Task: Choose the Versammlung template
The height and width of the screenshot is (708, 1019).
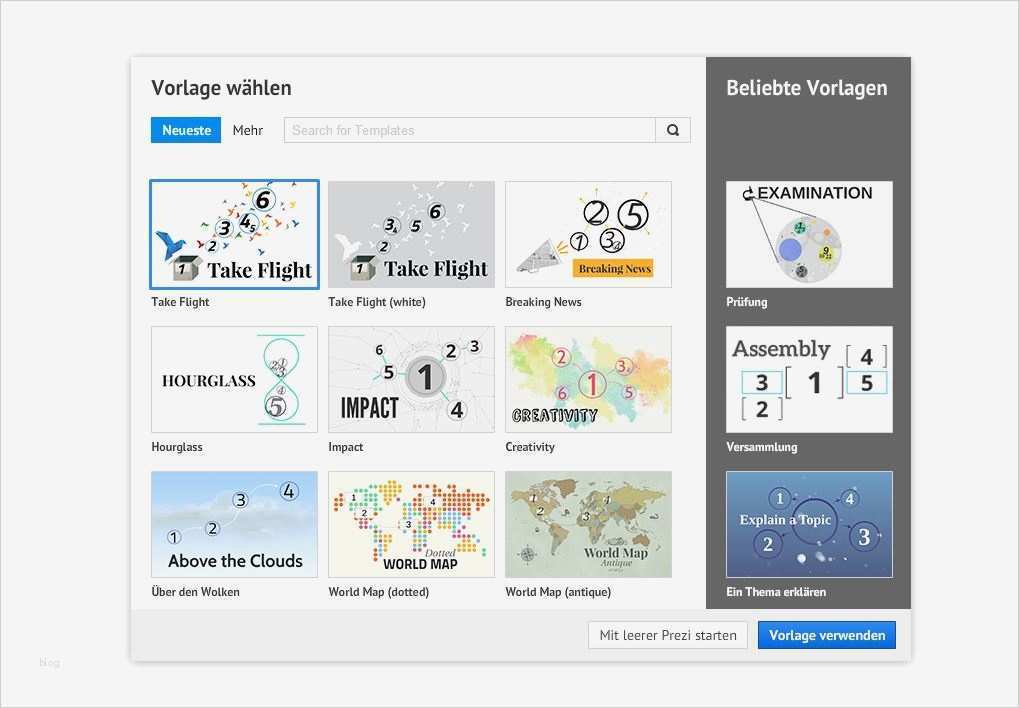Action: point(808,378)
